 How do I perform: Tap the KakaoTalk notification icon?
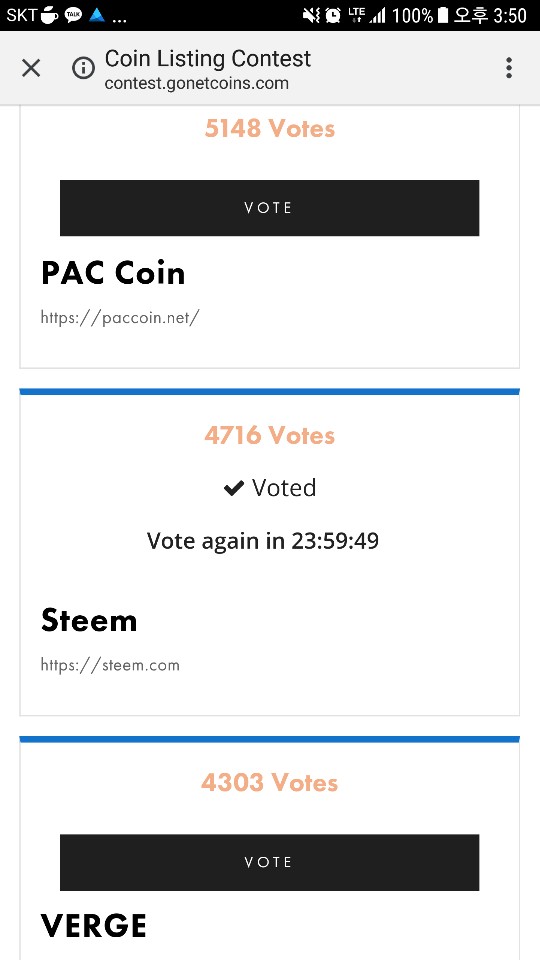click(73, 15)
